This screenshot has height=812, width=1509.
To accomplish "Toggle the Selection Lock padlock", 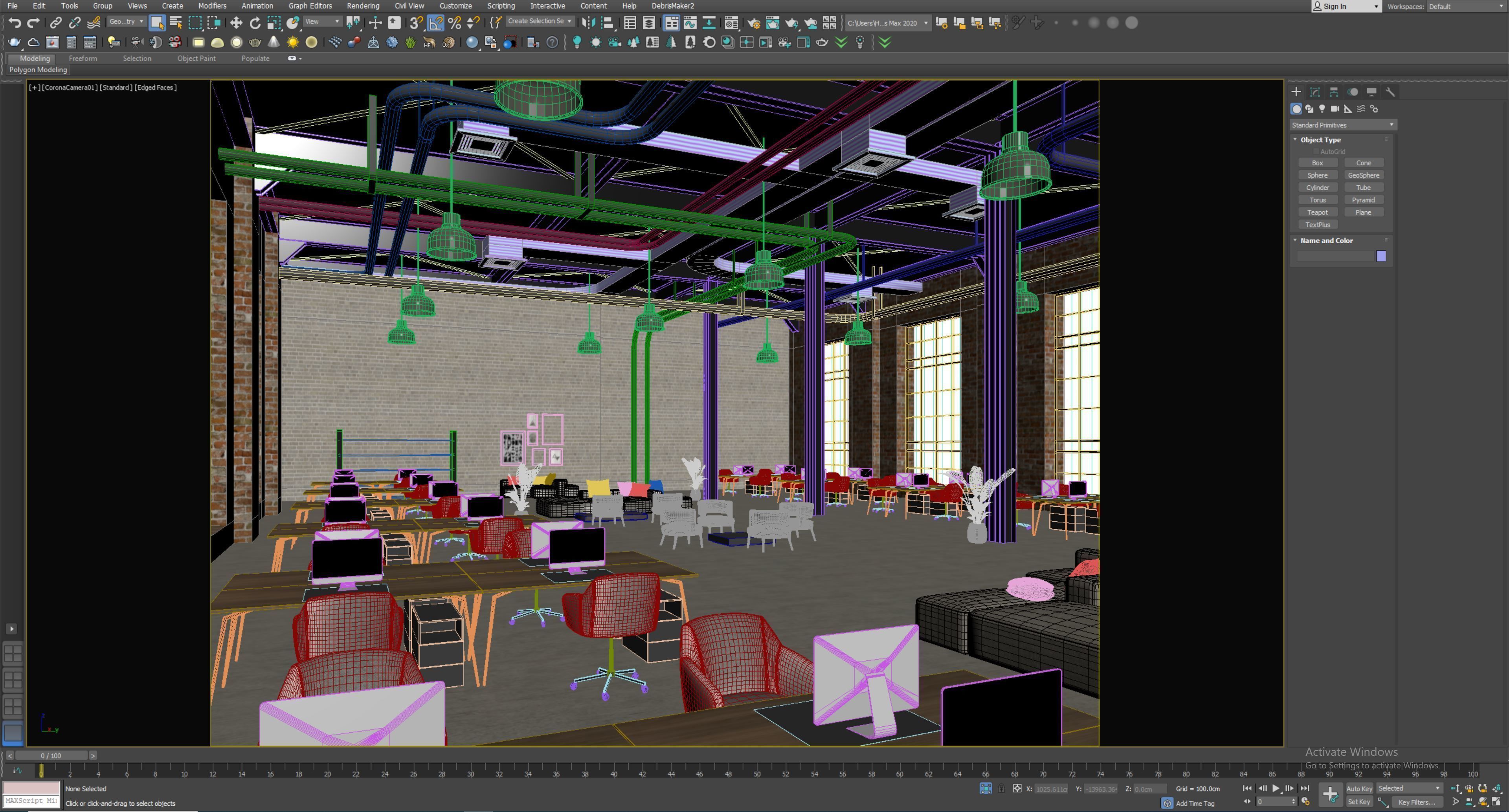I will coord(1001,788).
